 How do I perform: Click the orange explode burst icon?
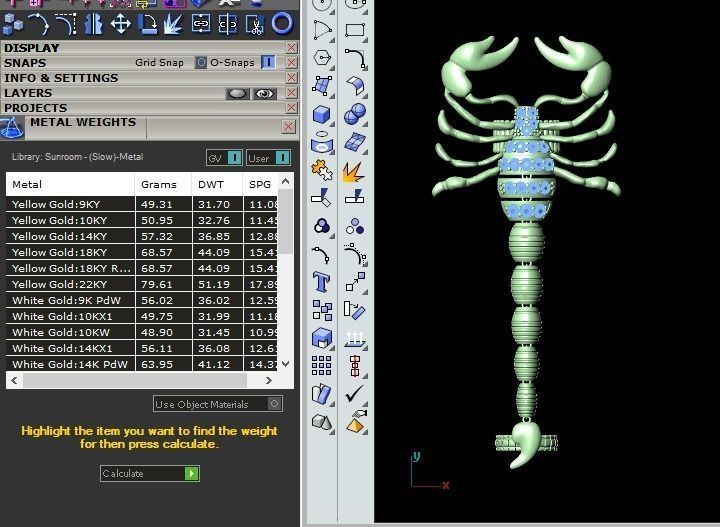point(354,172)
